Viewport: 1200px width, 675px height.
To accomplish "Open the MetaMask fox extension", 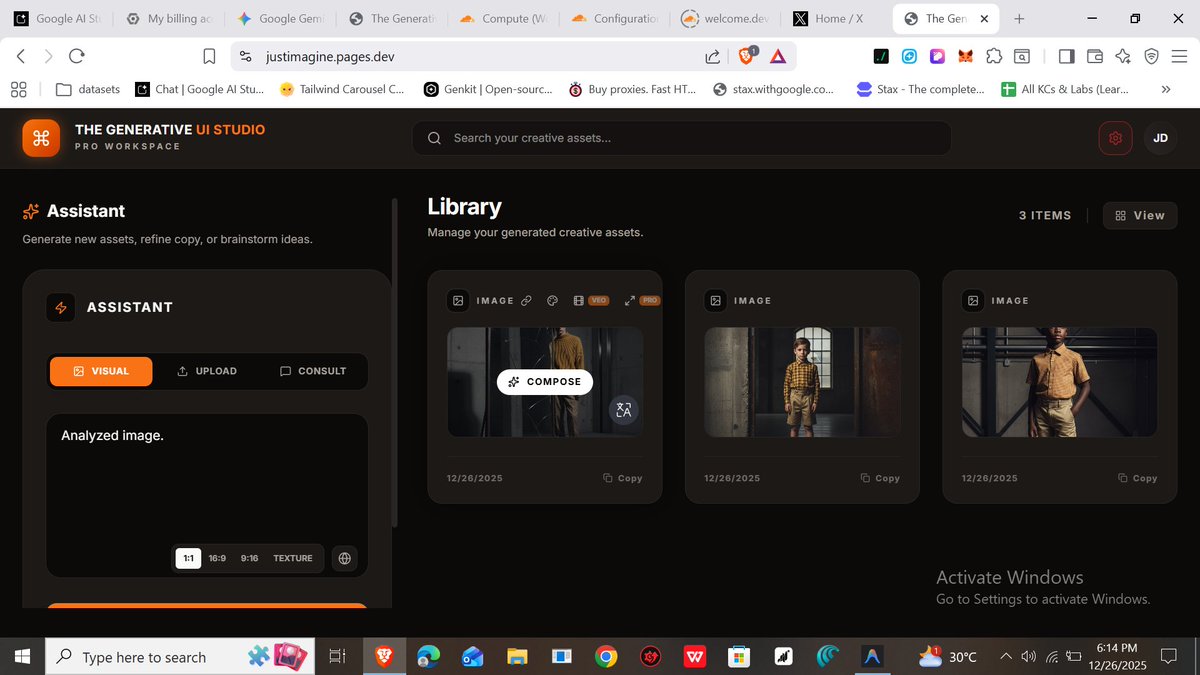I will [x=965, y=57].
